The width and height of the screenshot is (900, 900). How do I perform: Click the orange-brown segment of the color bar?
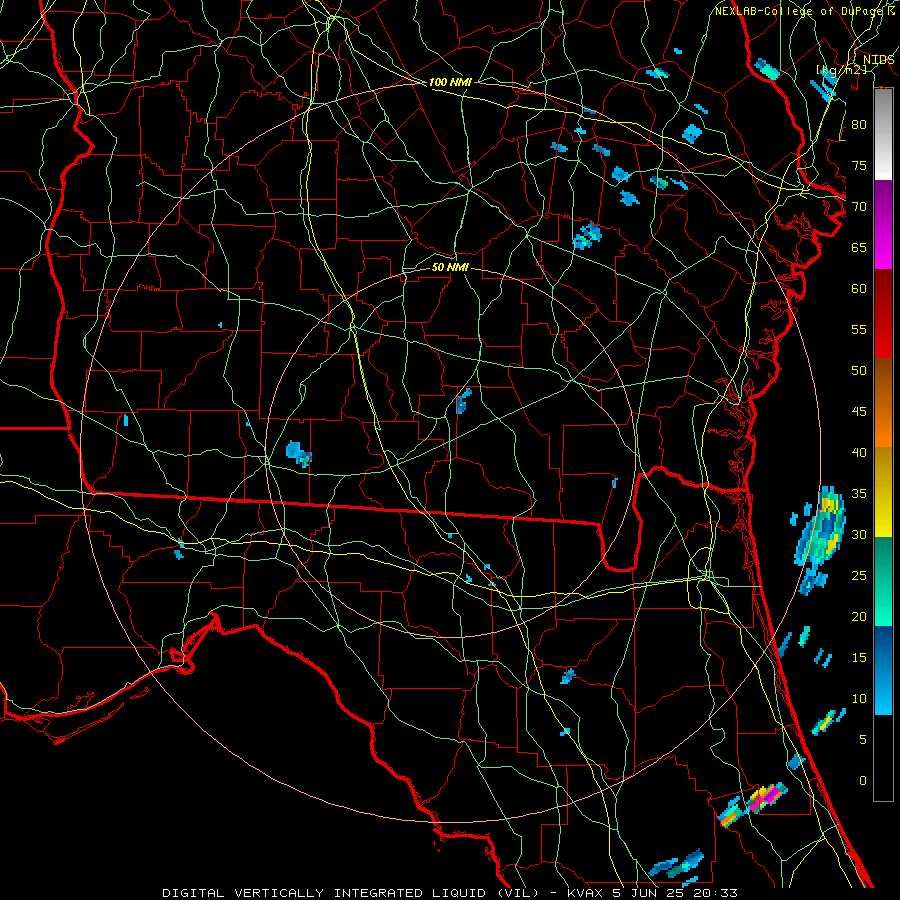click(883, 403)
